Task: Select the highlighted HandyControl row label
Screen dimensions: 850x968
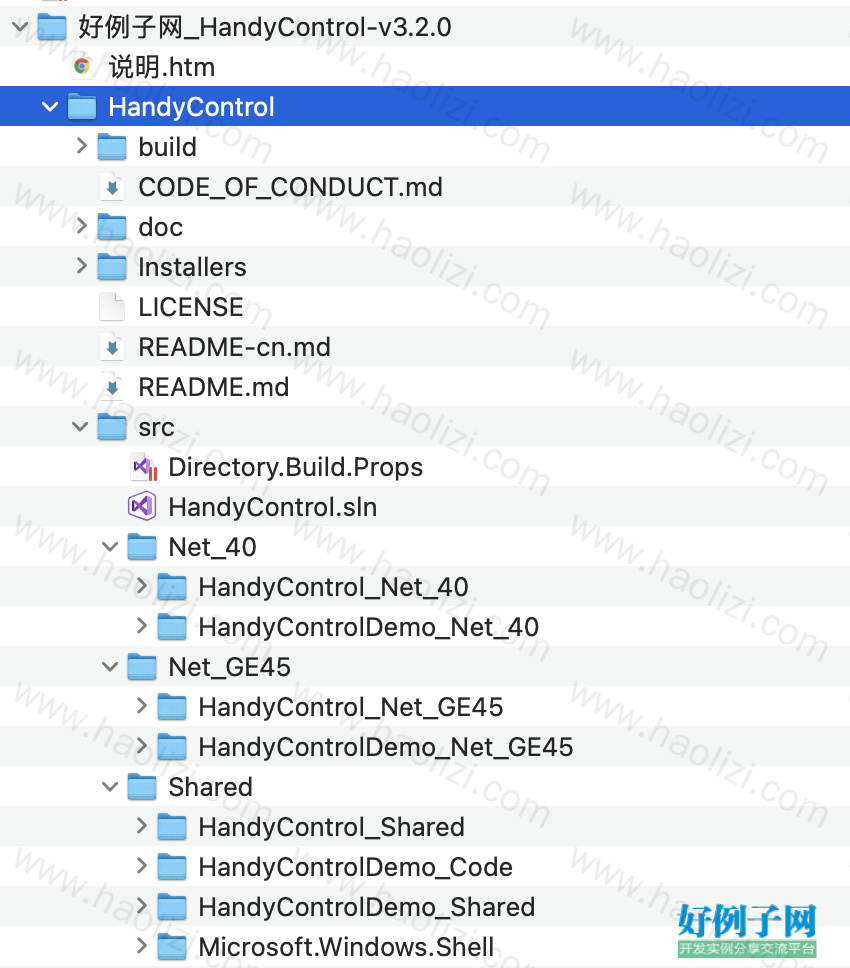Action: coord(191,107)
